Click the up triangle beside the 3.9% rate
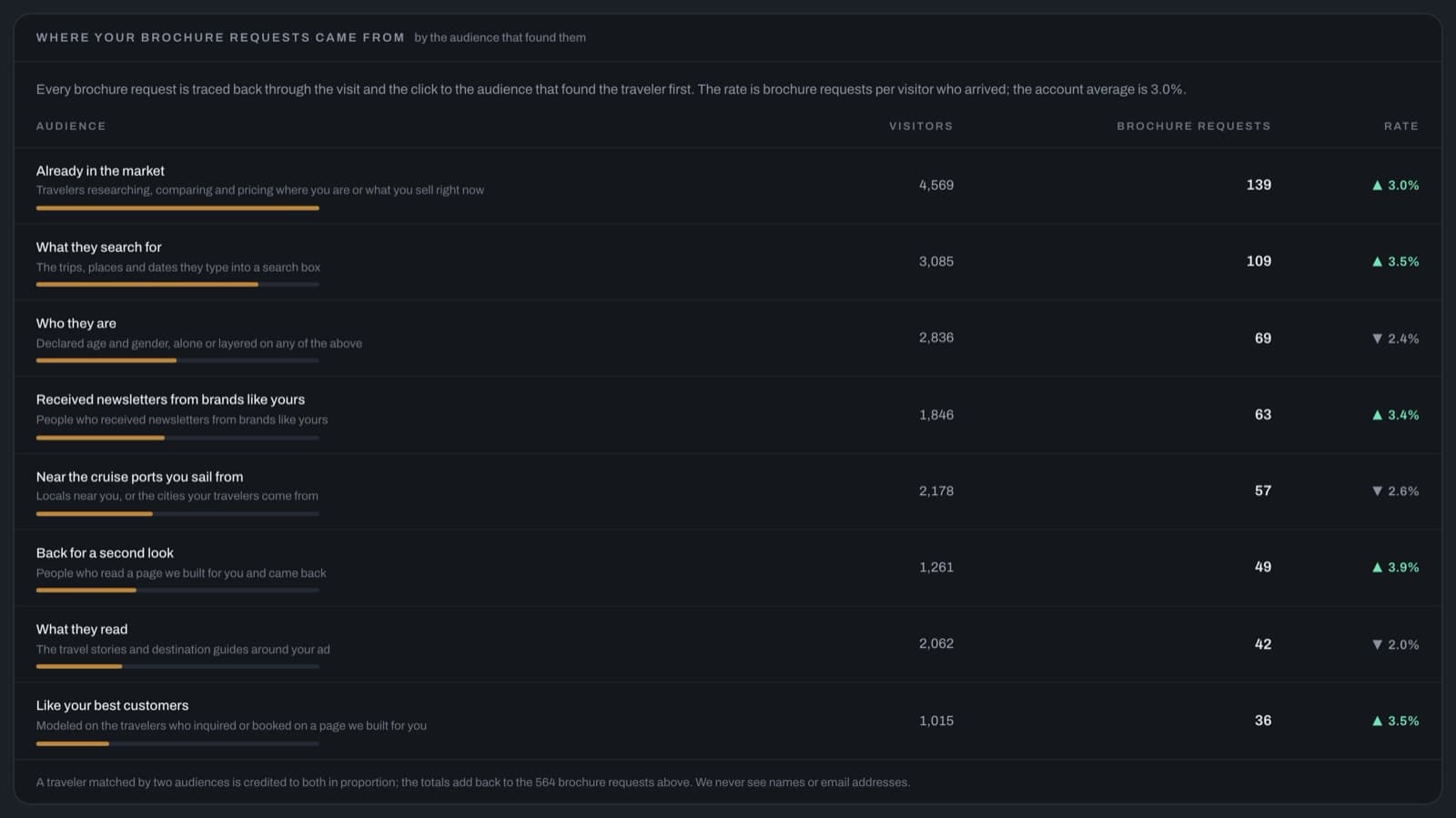 click(1377, 567)
